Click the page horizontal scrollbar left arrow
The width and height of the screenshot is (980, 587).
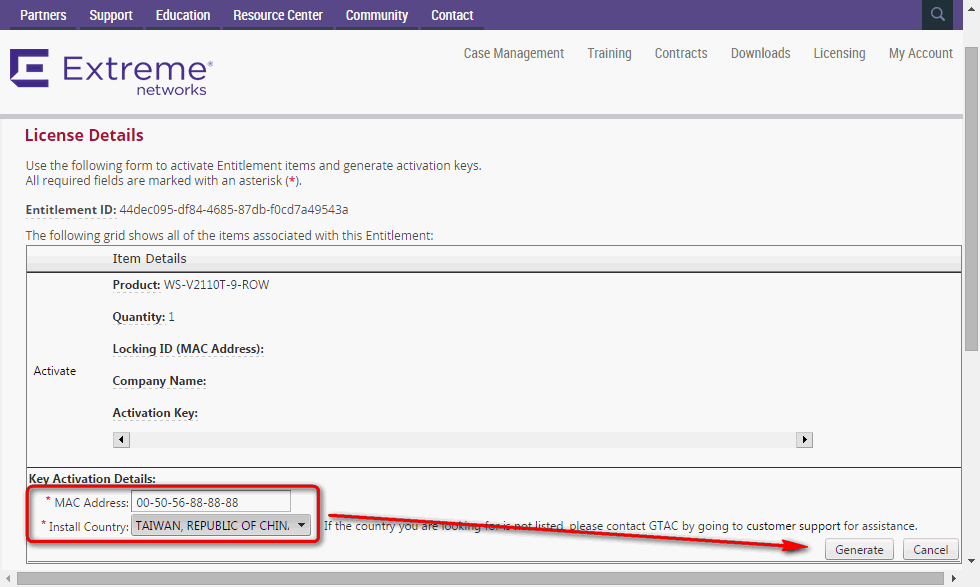pos(8,578)
